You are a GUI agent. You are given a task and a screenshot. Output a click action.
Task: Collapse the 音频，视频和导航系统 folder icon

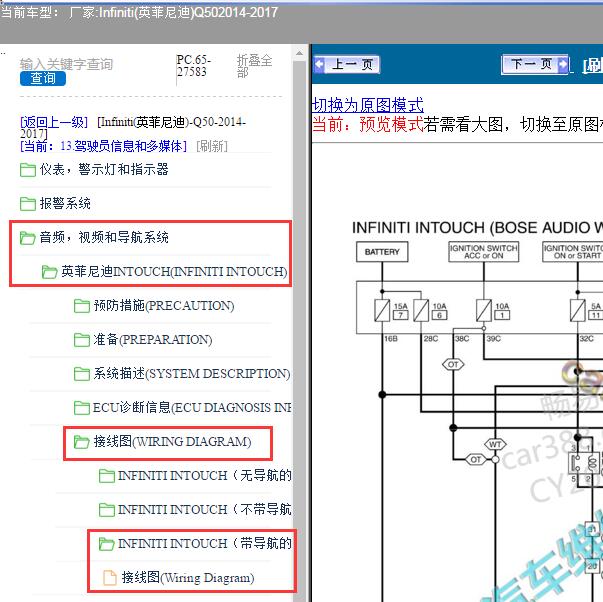pyautogui.click(x=28, y=238)
